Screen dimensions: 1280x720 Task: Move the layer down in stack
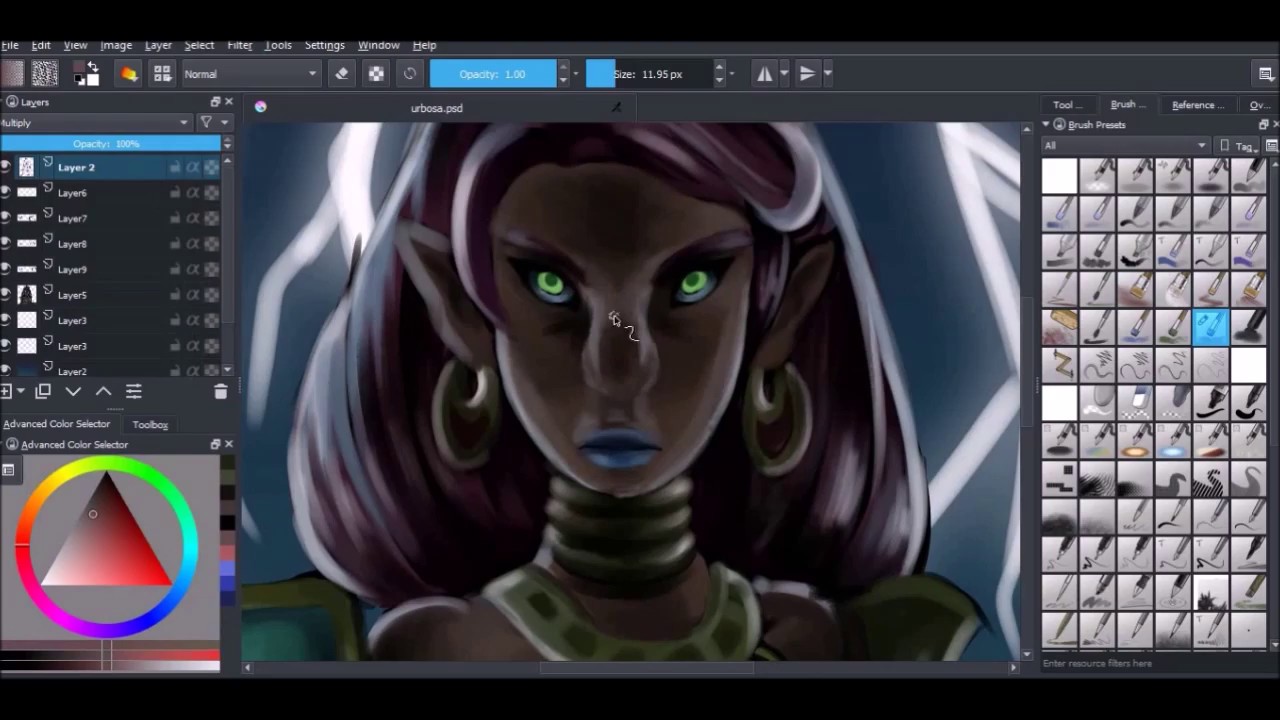73,392
